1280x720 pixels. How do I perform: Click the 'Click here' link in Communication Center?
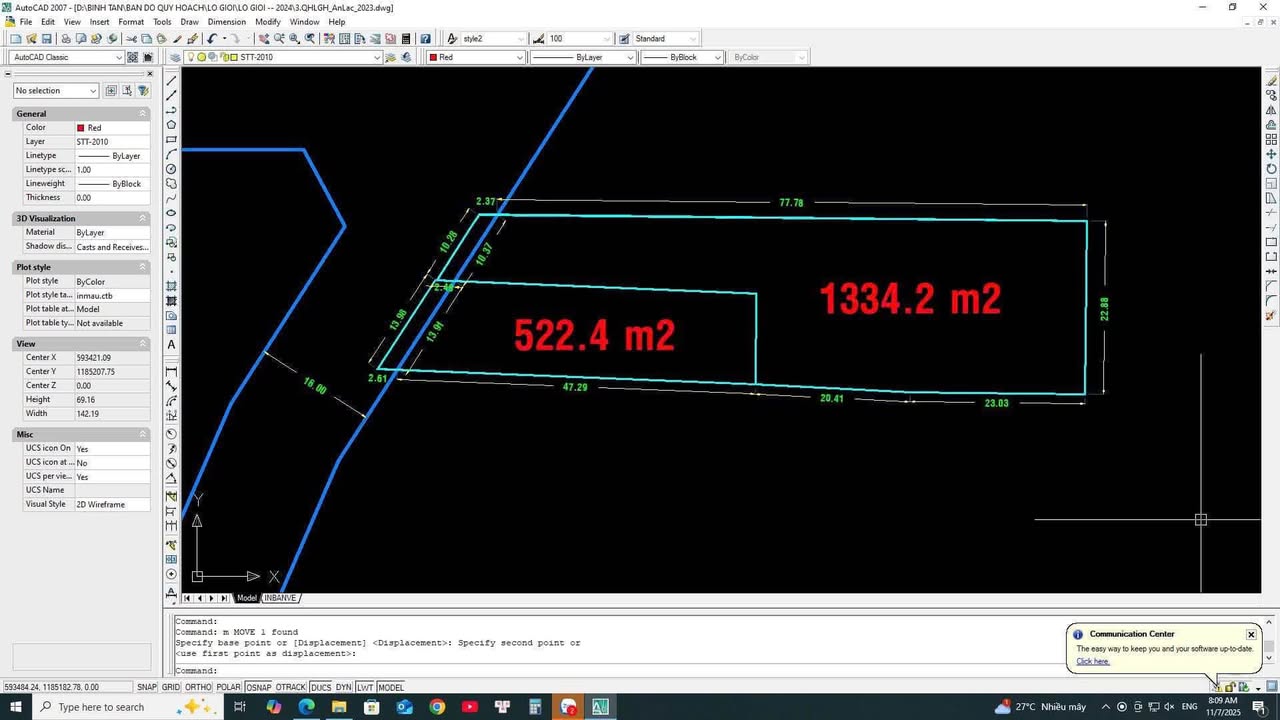coord(1092,661)
